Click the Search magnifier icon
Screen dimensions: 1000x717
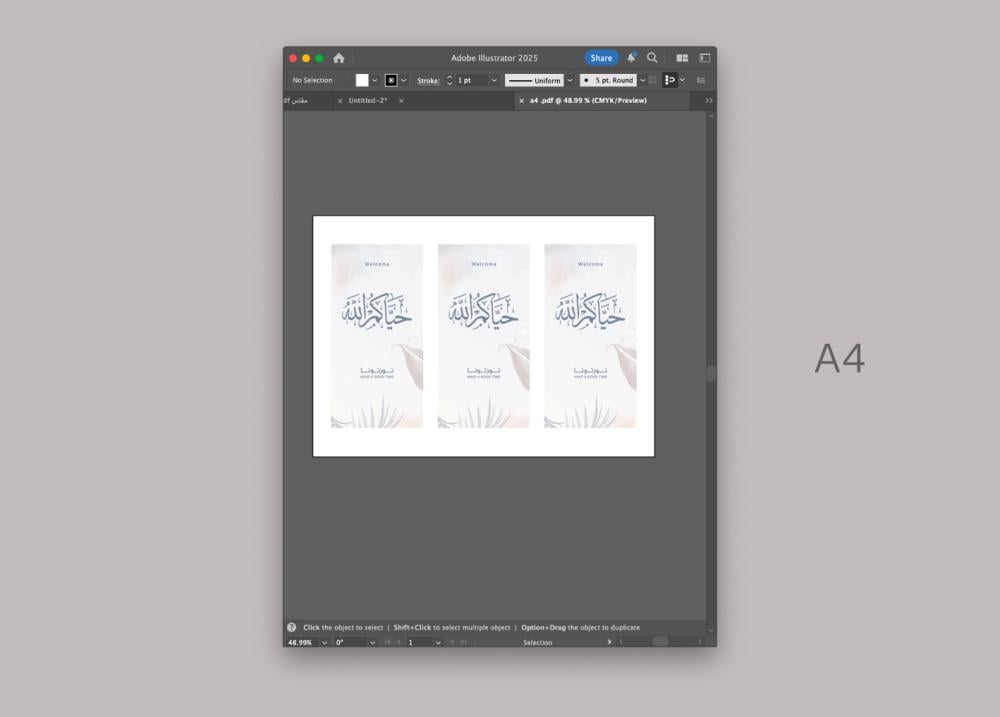[652, 58]
